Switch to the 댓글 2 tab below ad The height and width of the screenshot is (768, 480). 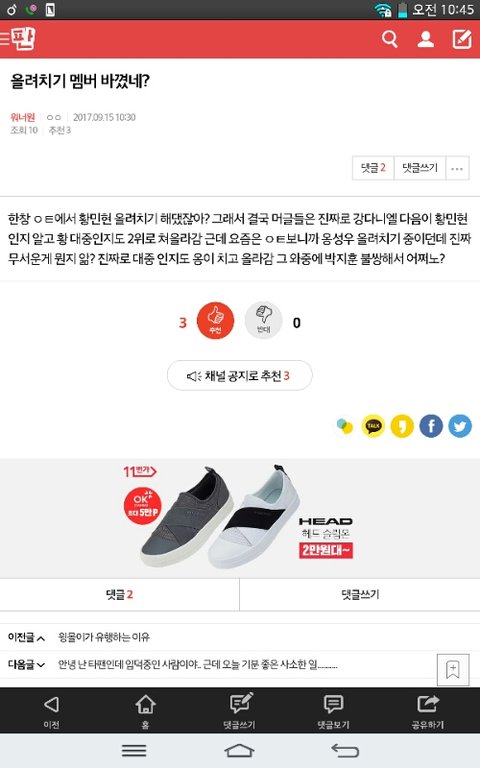120,595
